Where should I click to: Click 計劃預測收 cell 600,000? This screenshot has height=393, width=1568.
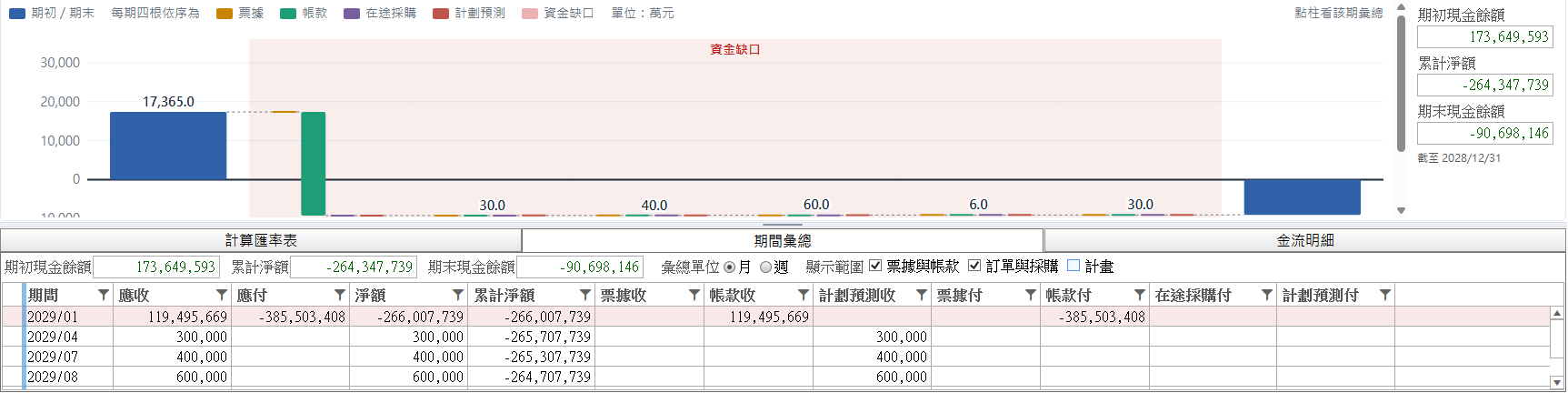pos(872,377)
